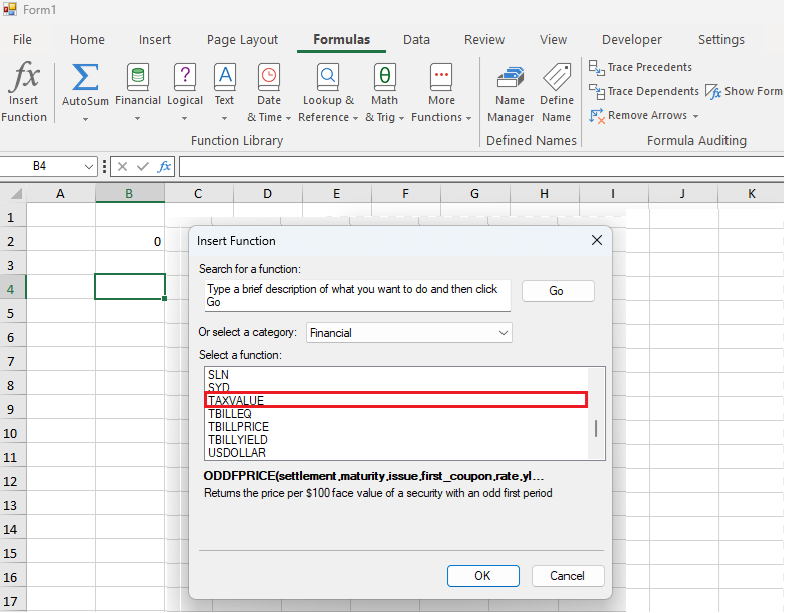Open the Financial category combo box
Viewport: 791px width, 613px height.
(x=409, y=333)
